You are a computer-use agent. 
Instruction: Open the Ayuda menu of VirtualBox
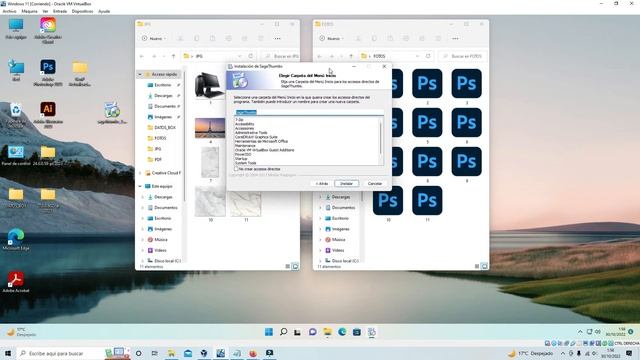tap(104, 11)
